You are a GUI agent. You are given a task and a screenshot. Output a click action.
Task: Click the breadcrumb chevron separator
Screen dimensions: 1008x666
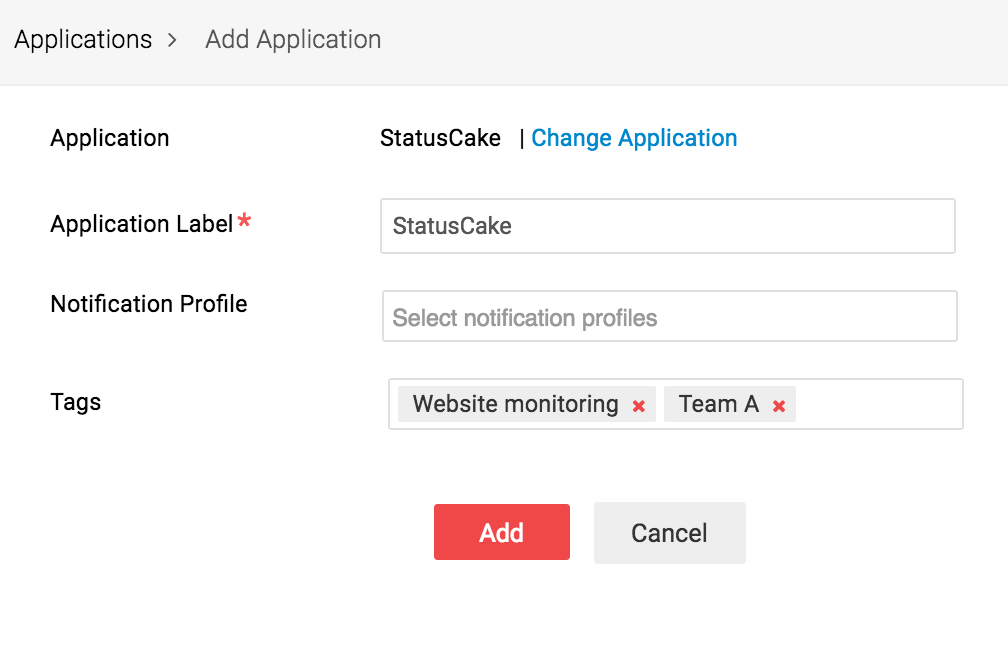pos(172,40)
